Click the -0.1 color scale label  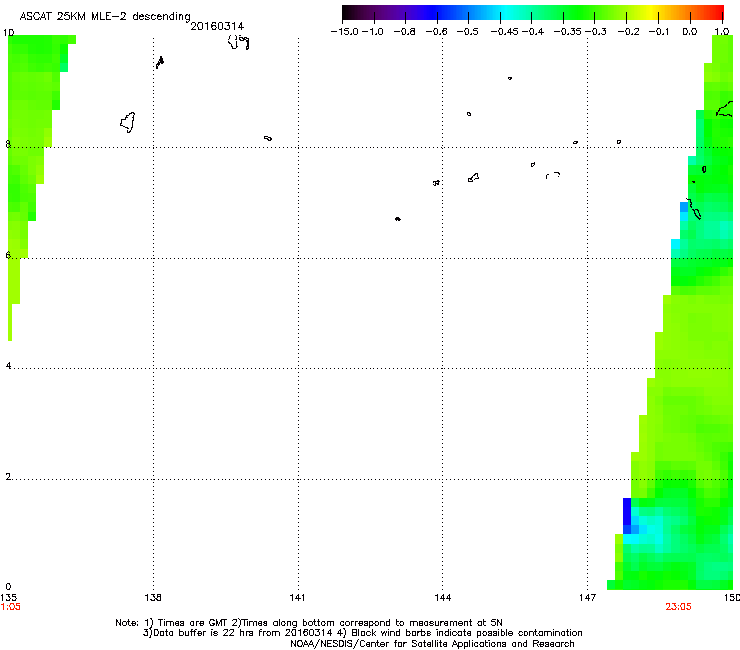point(659,32)
